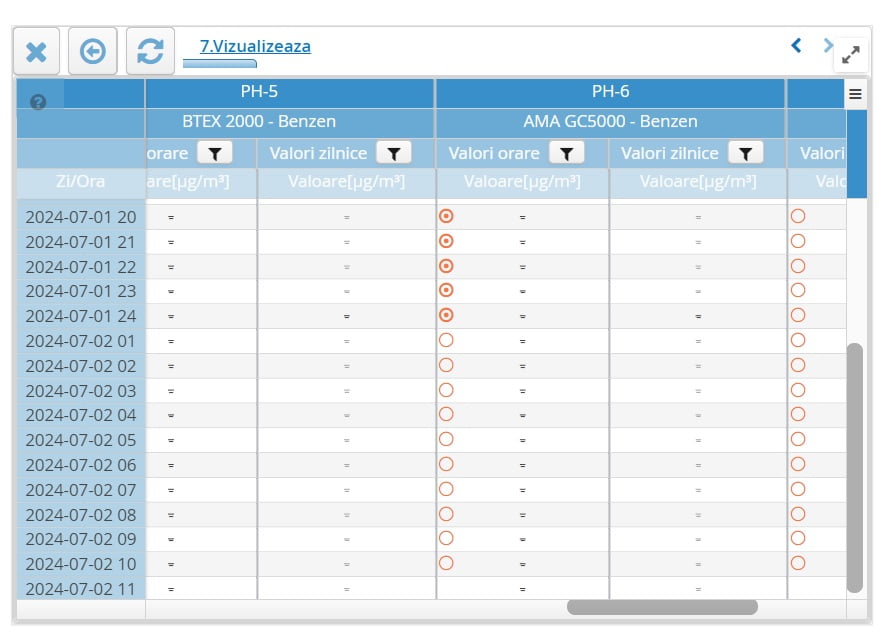Filter PH-5 Valori zilnice column

[394, 153]
